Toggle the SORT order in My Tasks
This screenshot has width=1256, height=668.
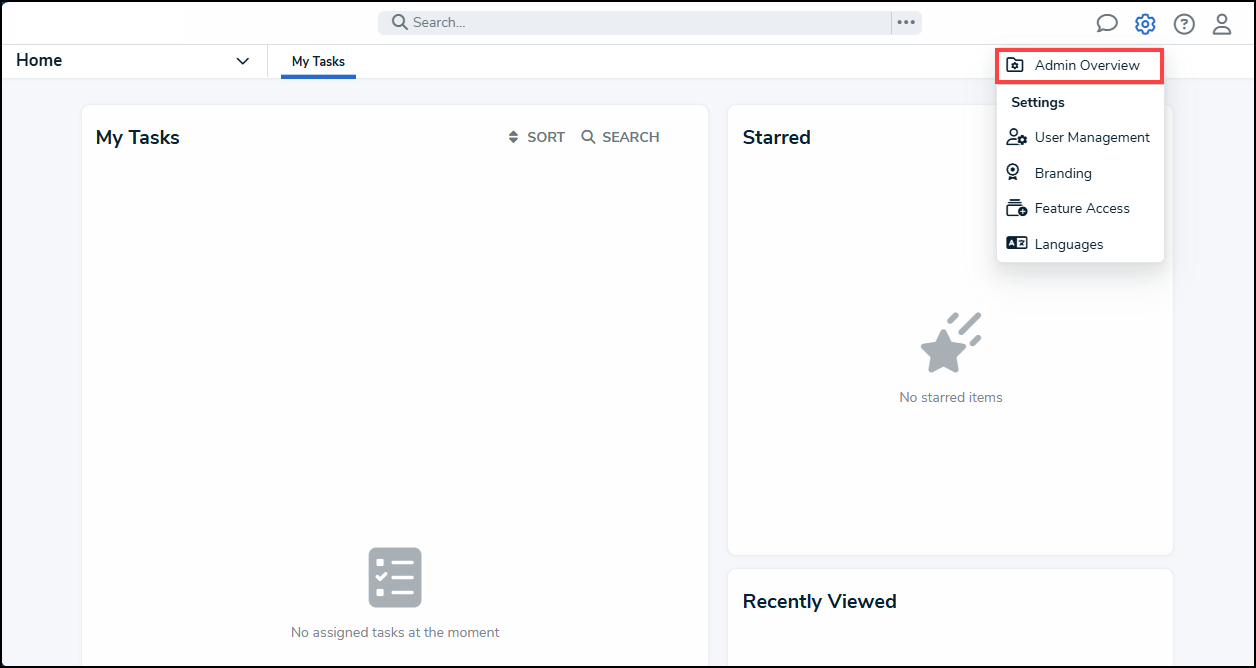pos(535,136)
